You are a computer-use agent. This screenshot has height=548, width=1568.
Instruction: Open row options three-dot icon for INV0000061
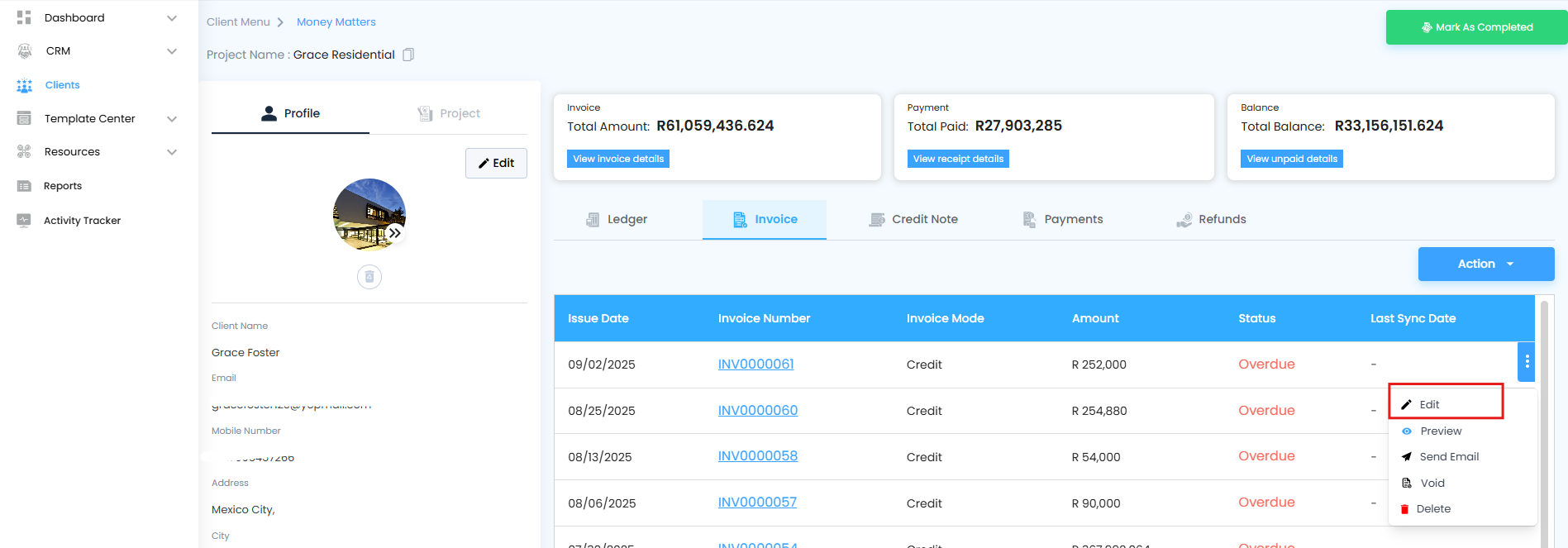pos(1527,361)
